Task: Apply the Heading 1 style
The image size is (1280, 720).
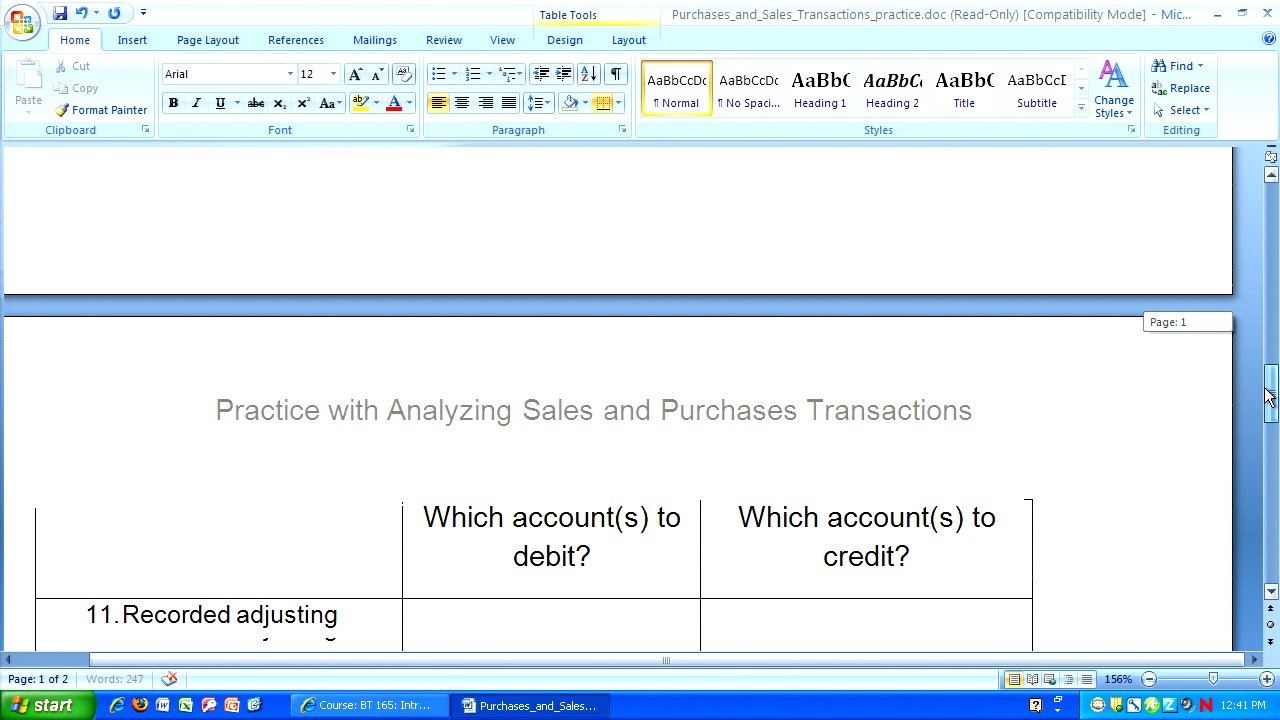Action: click(x=820, y=88)
